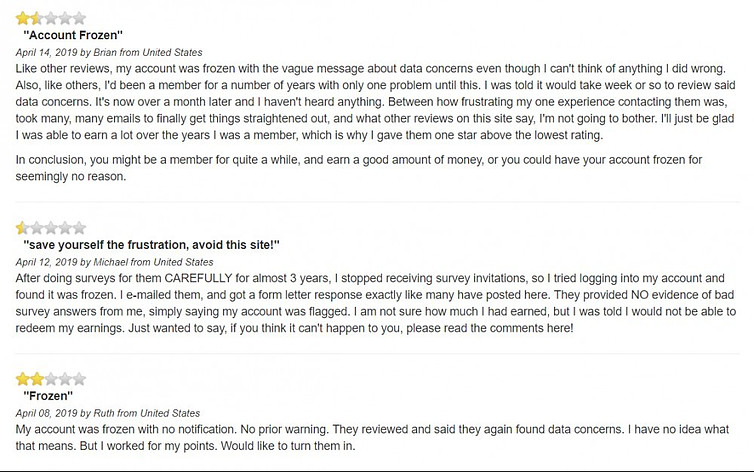Click the star rating on Michael's review
Viewport: 754px width, 472px height.
point(51,228)
